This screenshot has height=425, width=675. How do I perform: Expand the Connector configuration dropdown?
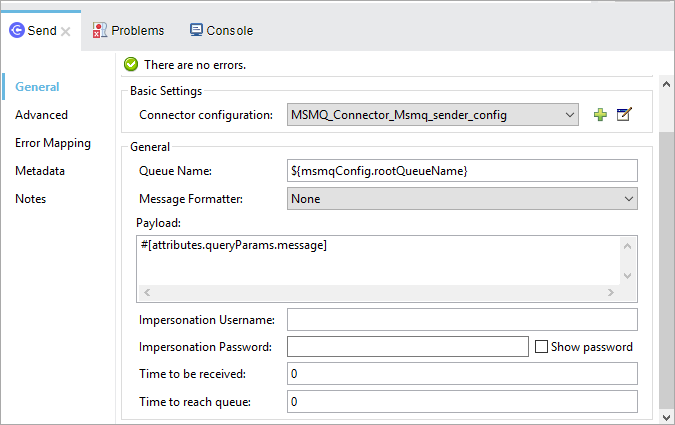[x=568, y=115]
